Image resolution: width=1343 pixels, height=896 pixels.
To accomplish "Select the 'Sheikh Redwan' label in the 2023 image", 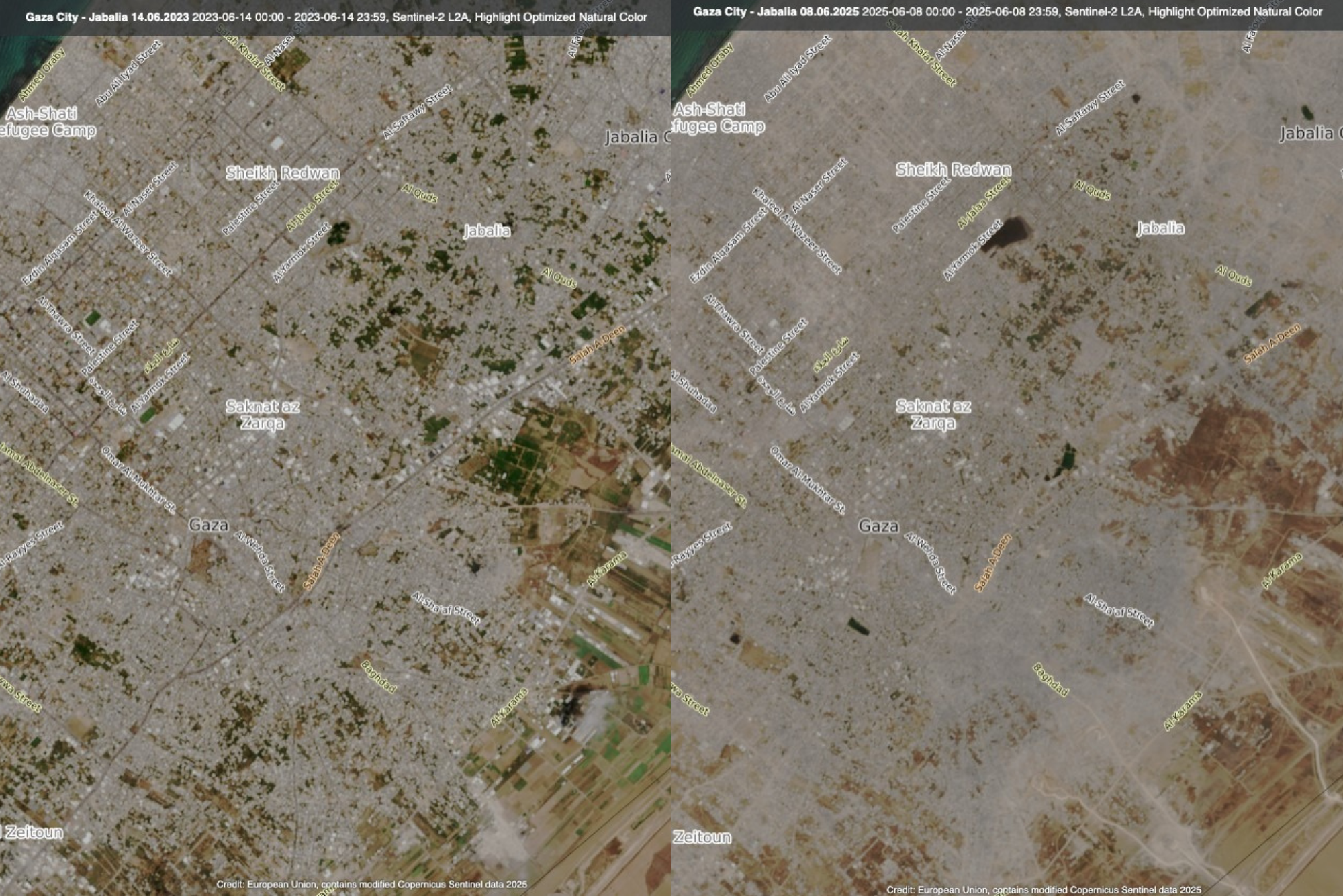I will coord(282,173).
